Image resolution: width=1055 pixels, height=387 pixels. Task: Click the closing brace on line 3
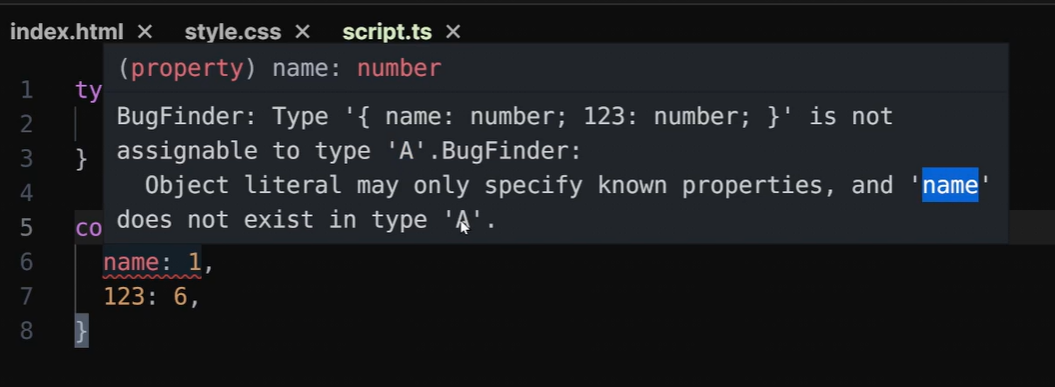coord(81,159)
